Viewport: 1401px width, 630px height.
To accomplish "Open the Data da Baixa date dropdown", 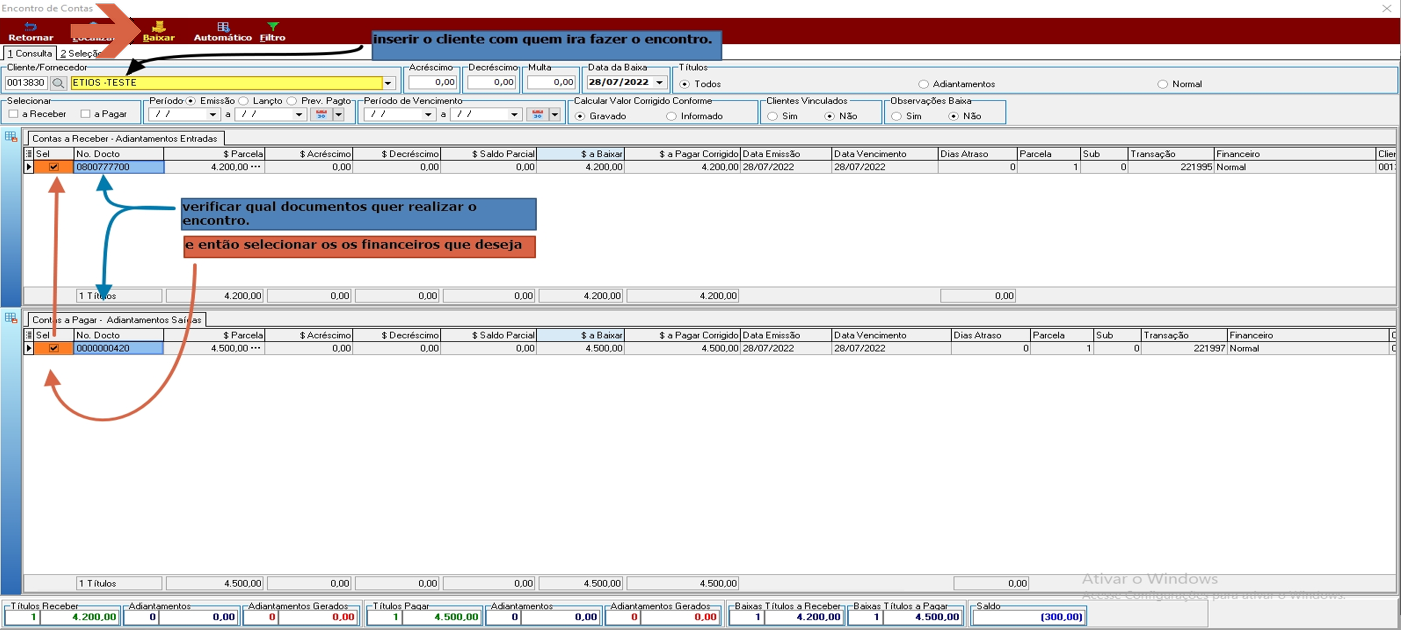I will coord(659,83).
